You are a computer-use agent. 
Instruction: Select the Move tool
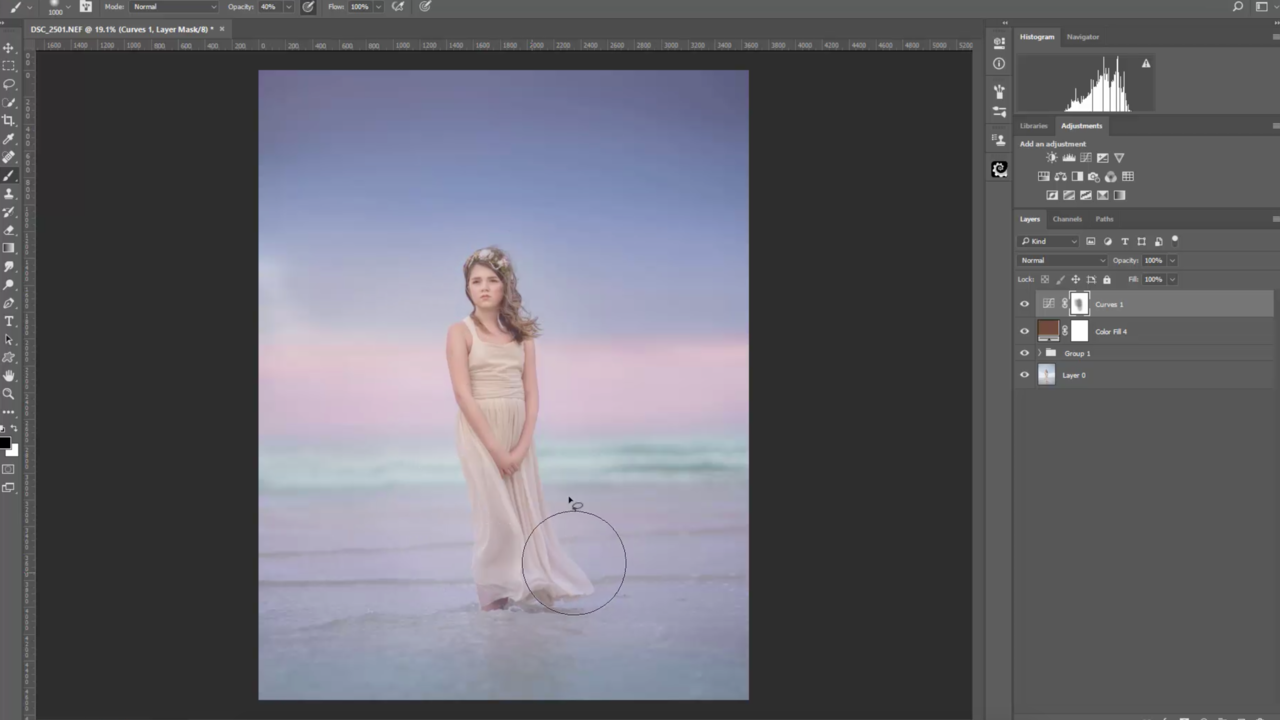(9, 48)
